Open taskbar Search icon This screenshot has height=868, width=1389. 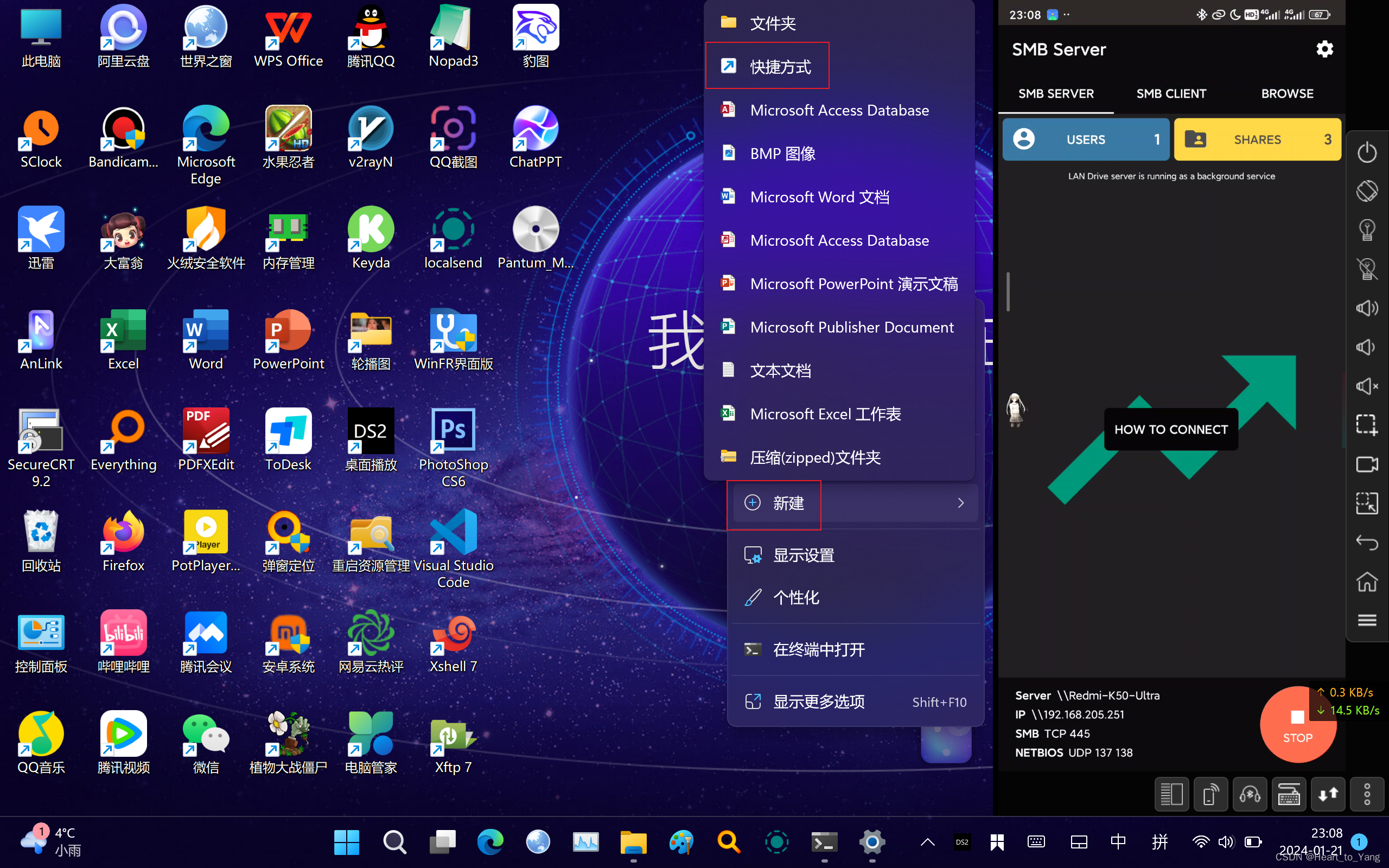[x=394, y=842]
